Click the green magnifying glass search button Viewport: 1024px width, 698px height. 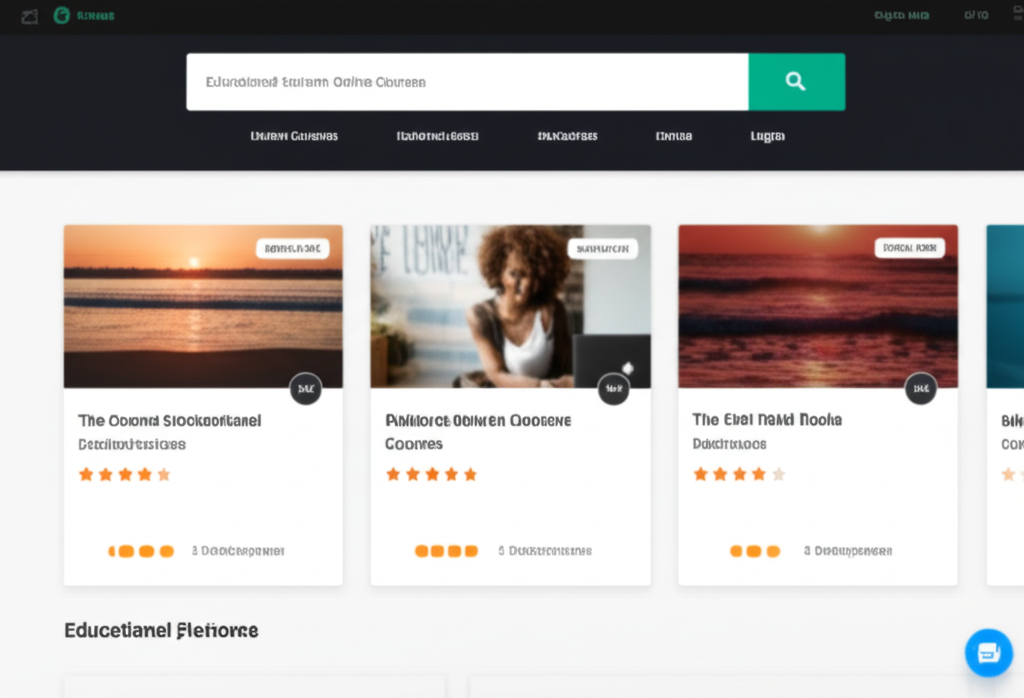[x=796, y=82]
